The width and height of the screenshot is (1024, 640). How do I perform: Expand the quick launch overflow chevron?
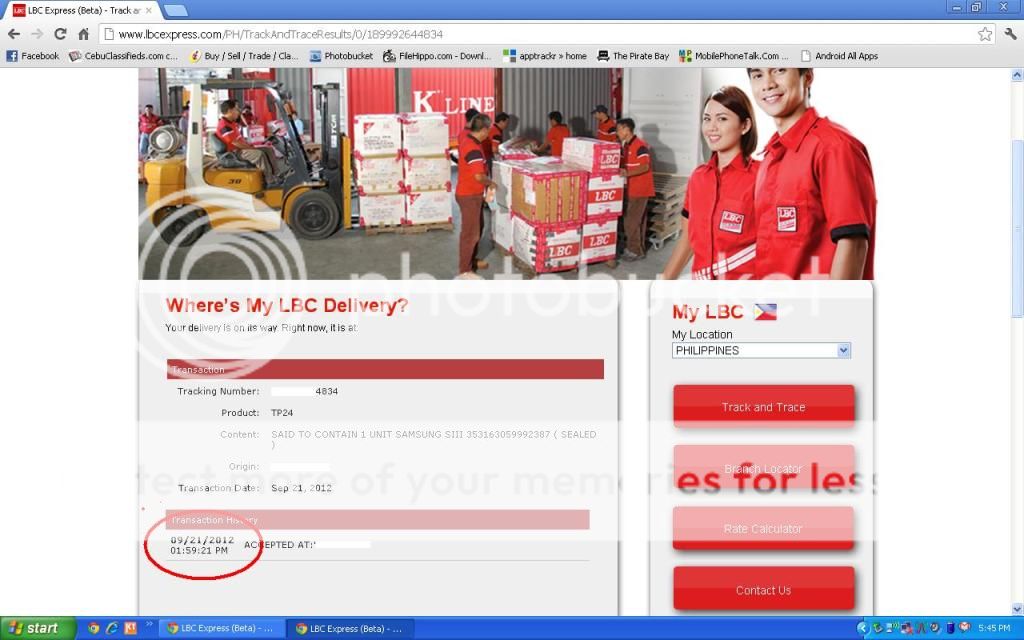[149, 624]
